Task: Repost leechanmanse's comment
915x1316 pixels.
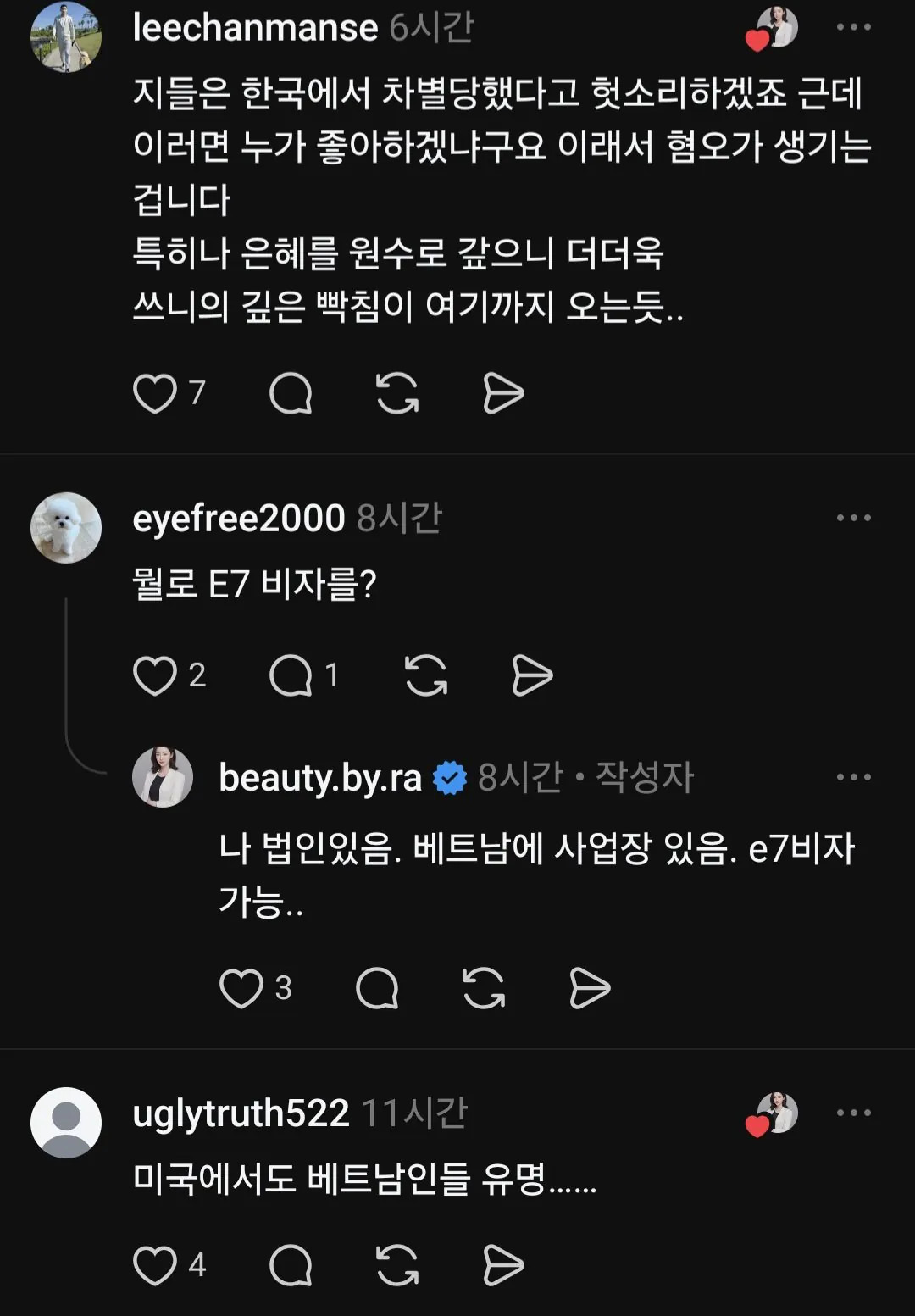Action: (x=397, y=393)
